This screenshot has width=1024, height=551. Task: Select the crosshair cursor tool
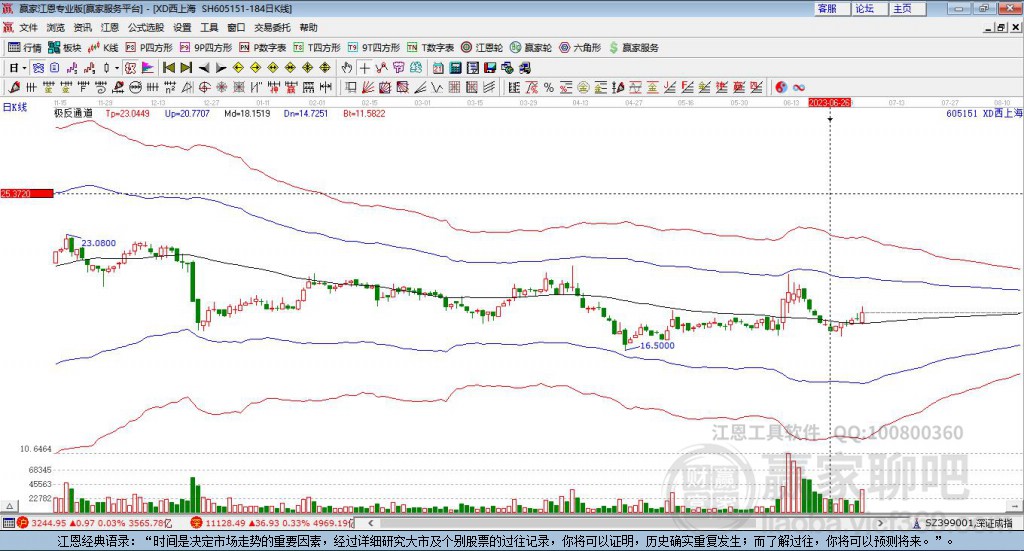click(x=364, y=68)
